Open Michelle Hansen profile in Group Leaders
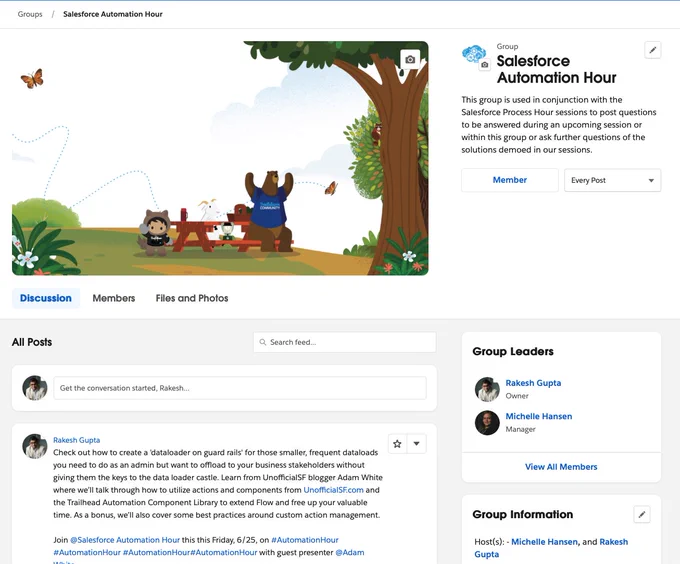Screen dimensions: 680x564 (539, 416)
